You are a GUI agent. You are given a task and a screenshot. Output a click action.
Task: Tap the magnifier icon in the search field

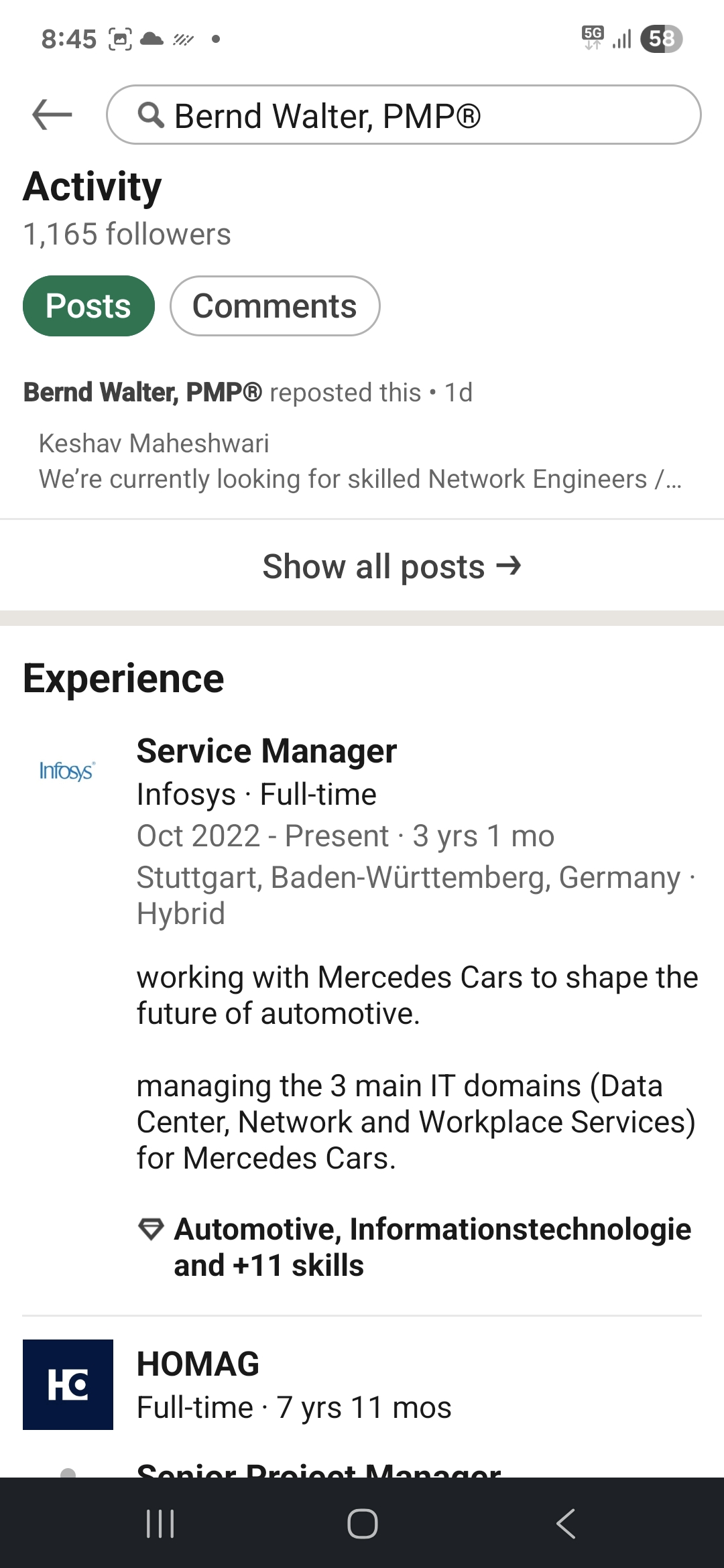point(151,115)
